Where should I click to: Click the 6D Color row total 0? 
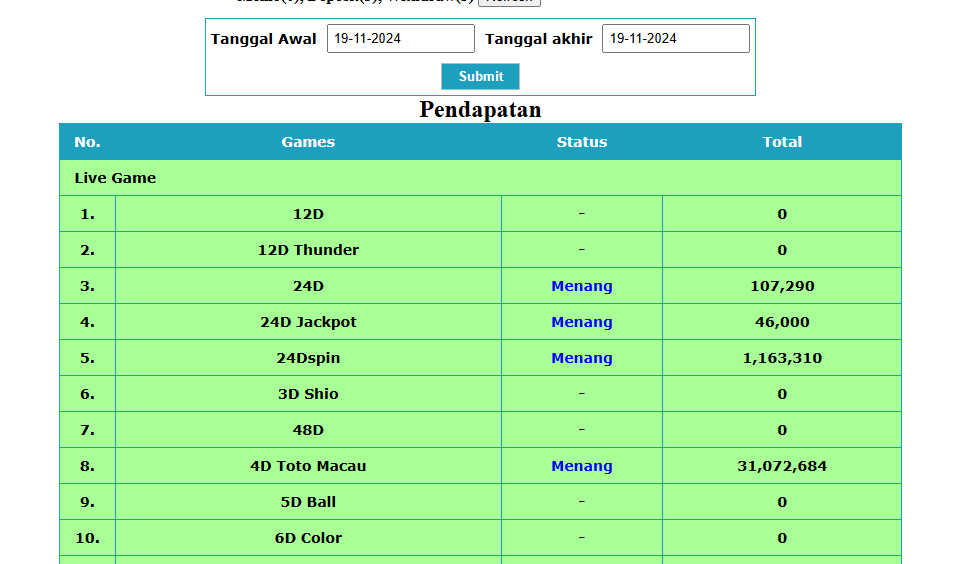click(782, 538)
